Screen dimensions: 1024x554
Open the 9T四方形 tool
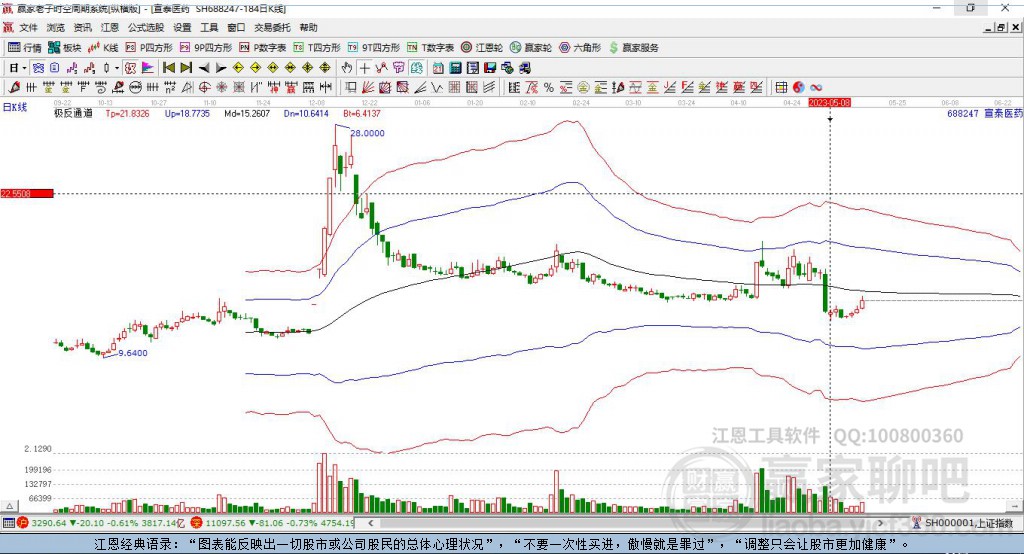click(374, 48)
